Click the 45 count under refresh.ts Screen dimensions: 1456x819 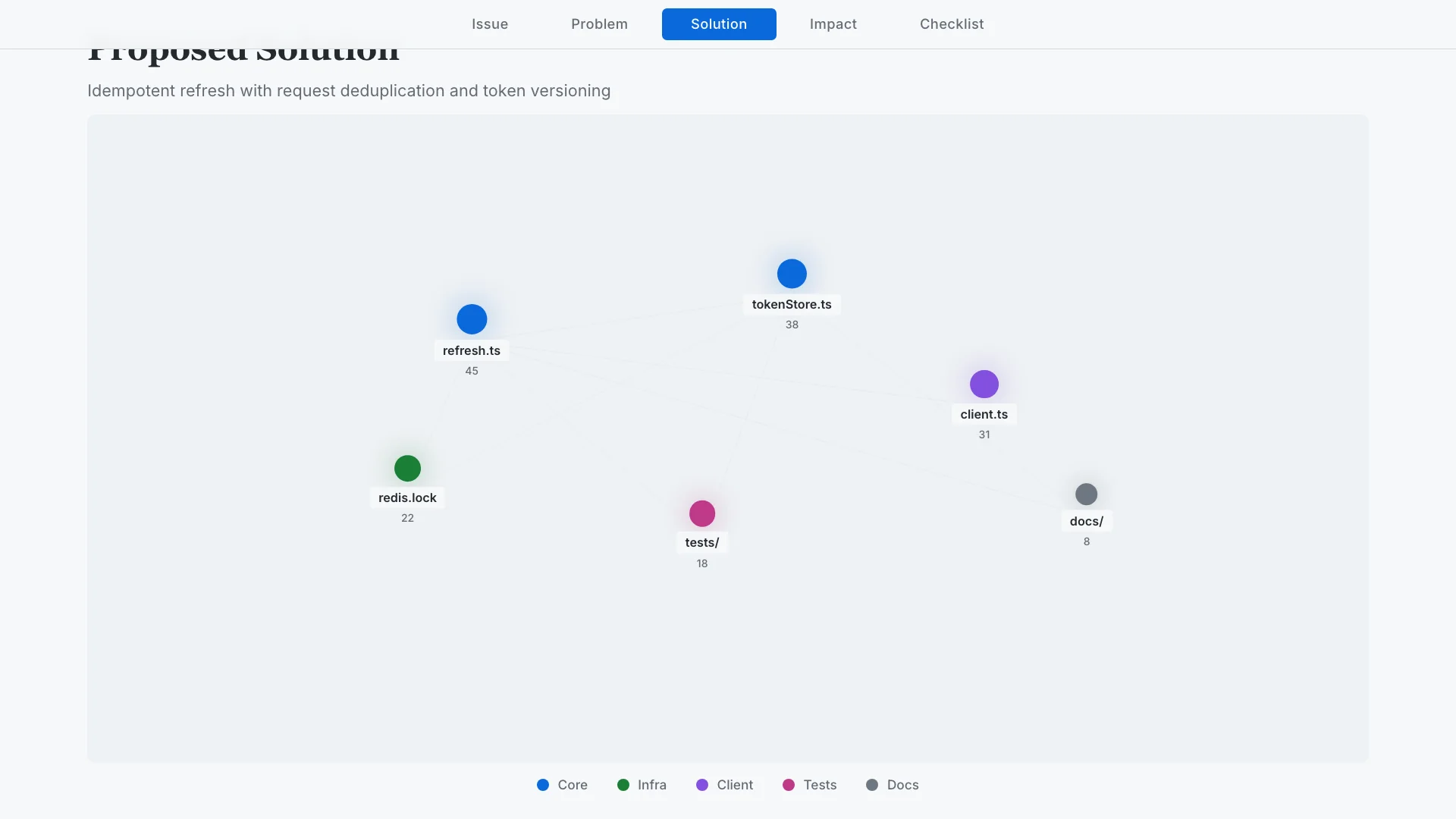pyautogui.click(x=472, y=371)
